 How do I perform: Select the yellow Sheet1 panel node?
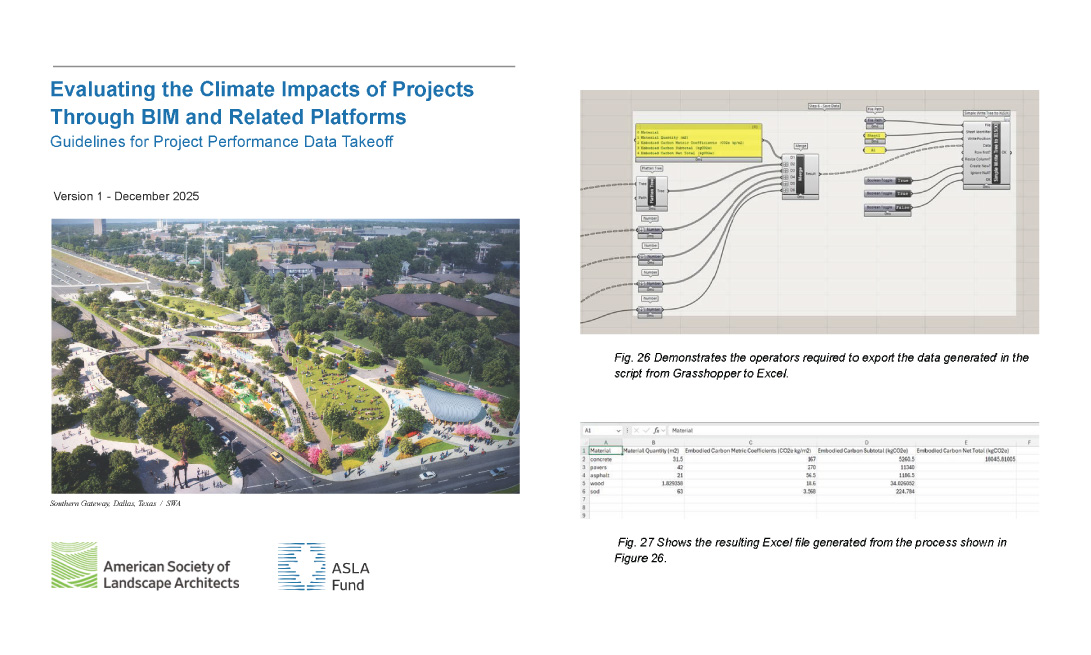873,134
